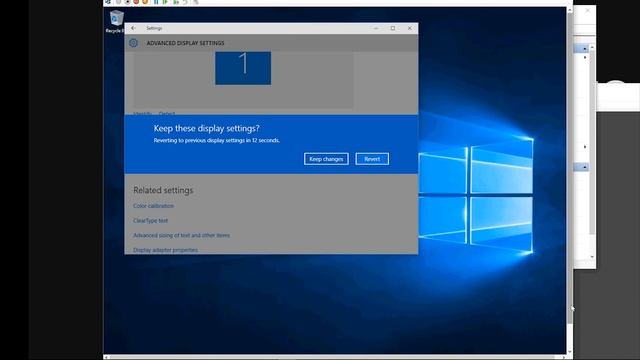Click the VM viewport vertical scrollbar thumb
The image size is (640, 360).
tap(569, 168)
